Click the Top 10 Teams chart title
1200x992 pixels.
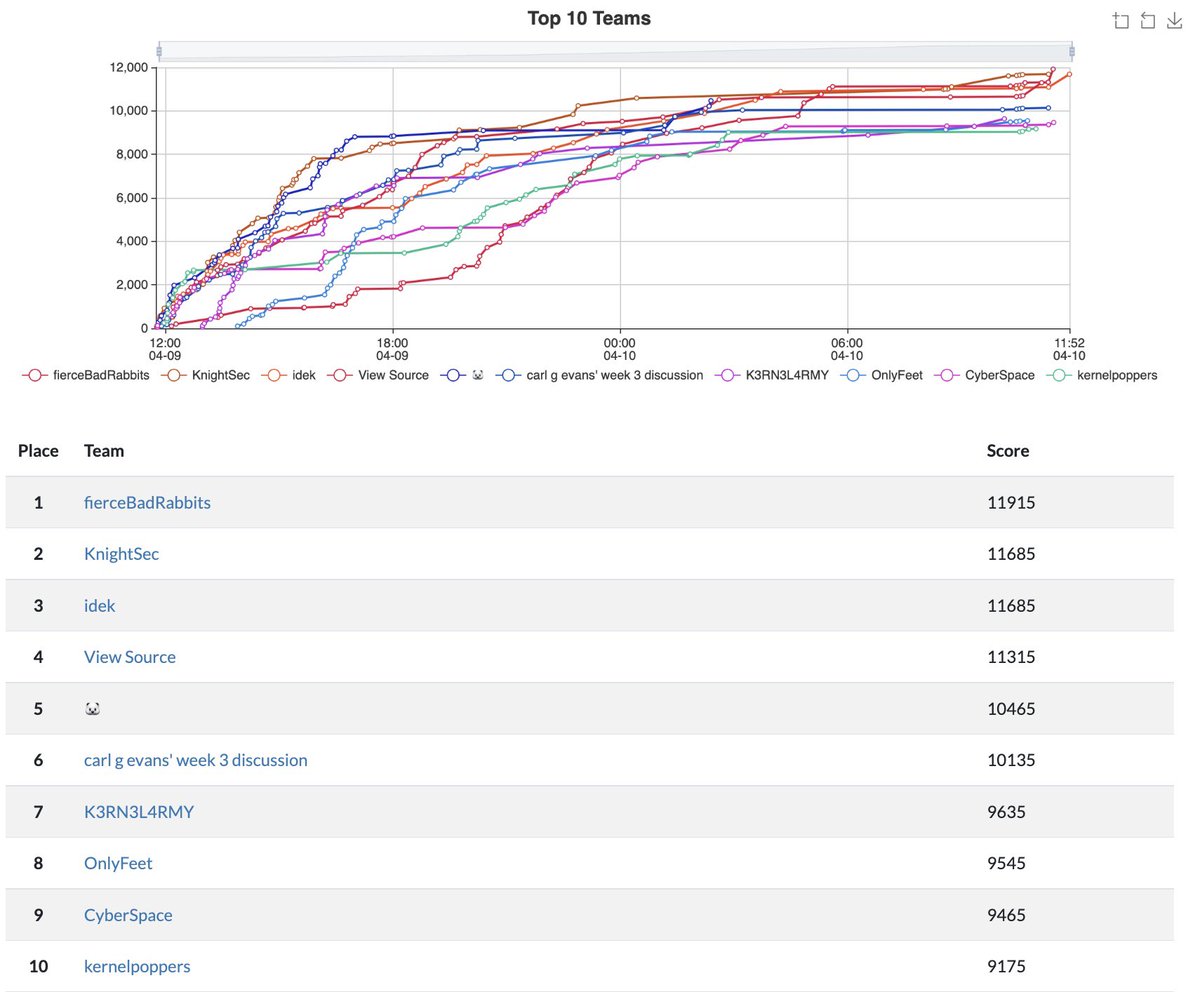[x=589, y=18]
